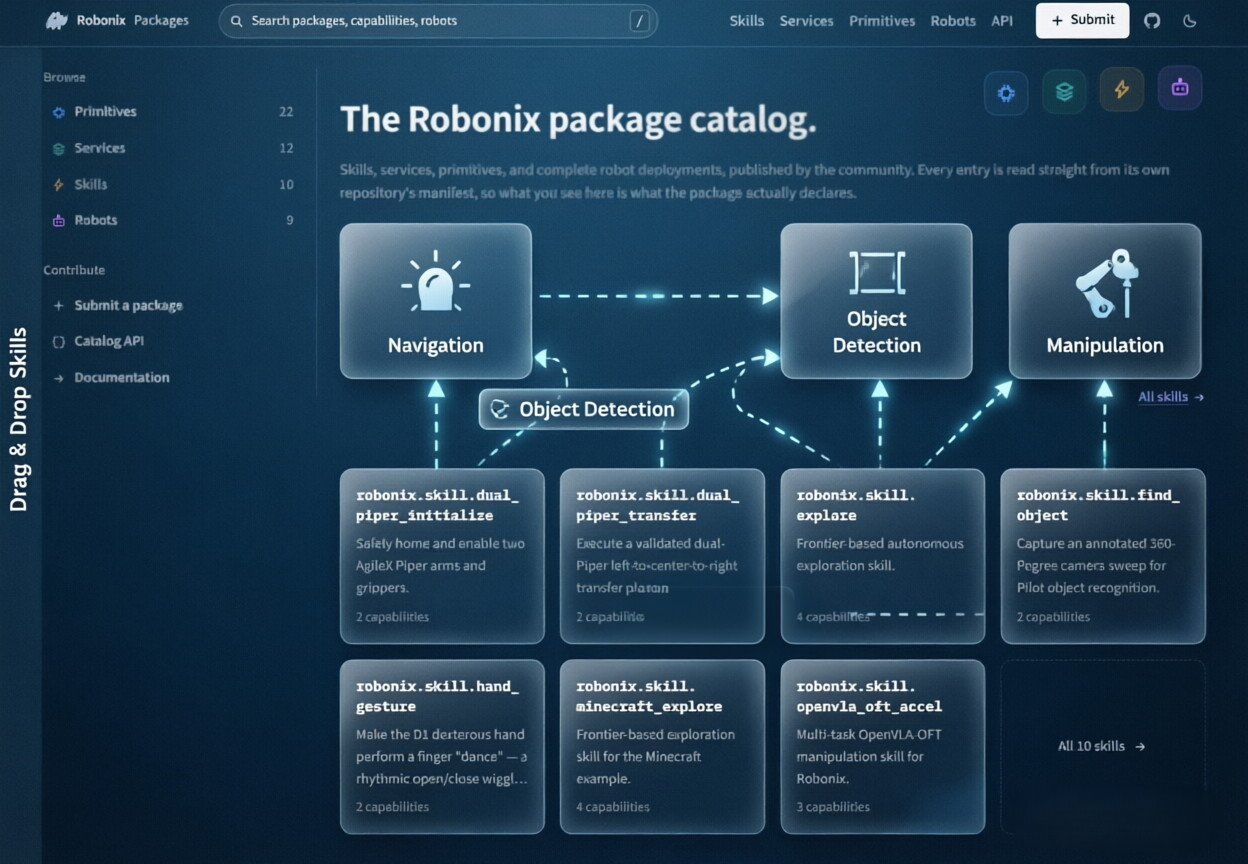The image size is (1248, 864).
Task: Open the Primitives top navigation item
Action: 882,20
